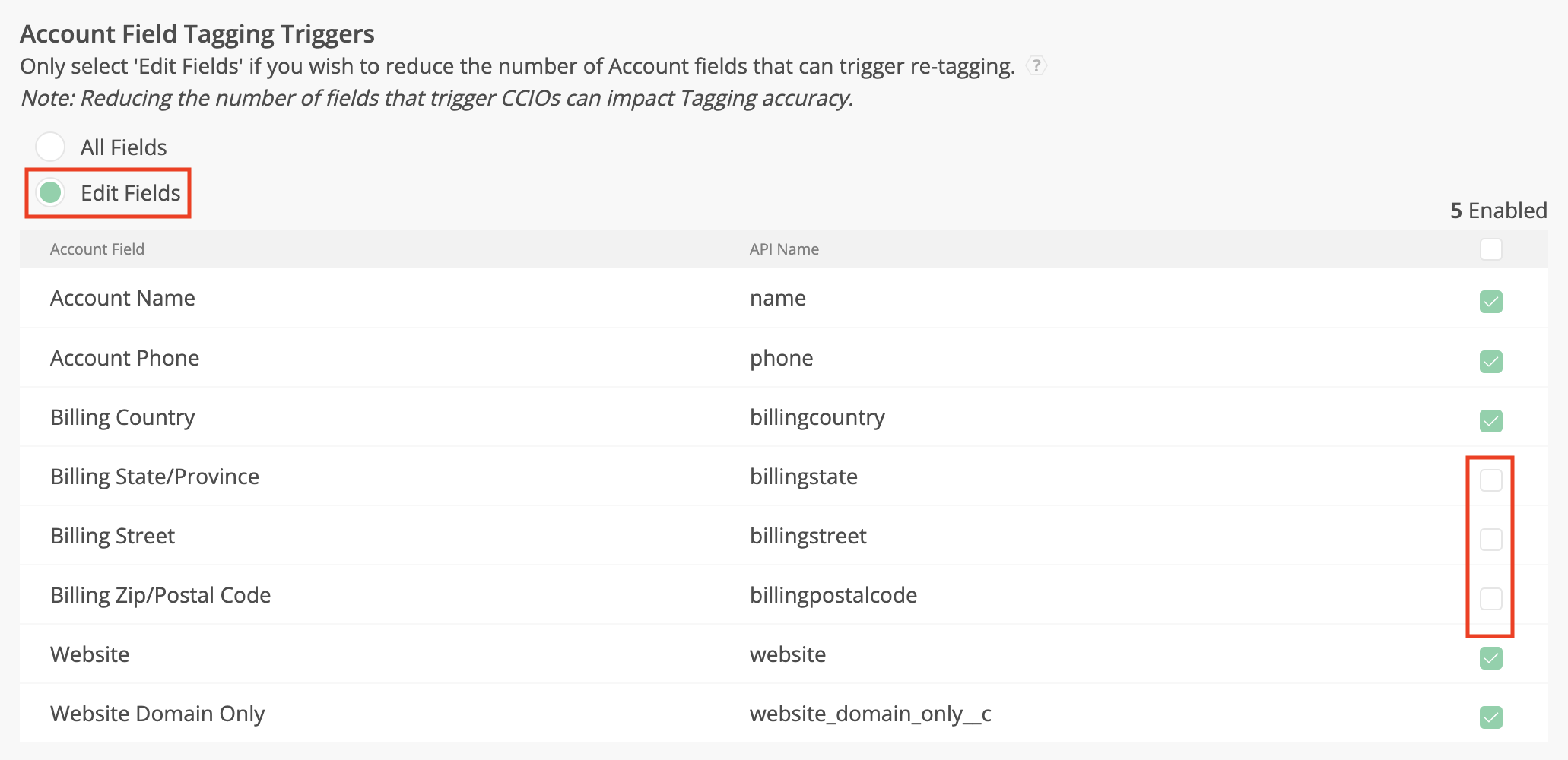
Task: Click the Billing Street row label
Action: click(x=113, y=536)
